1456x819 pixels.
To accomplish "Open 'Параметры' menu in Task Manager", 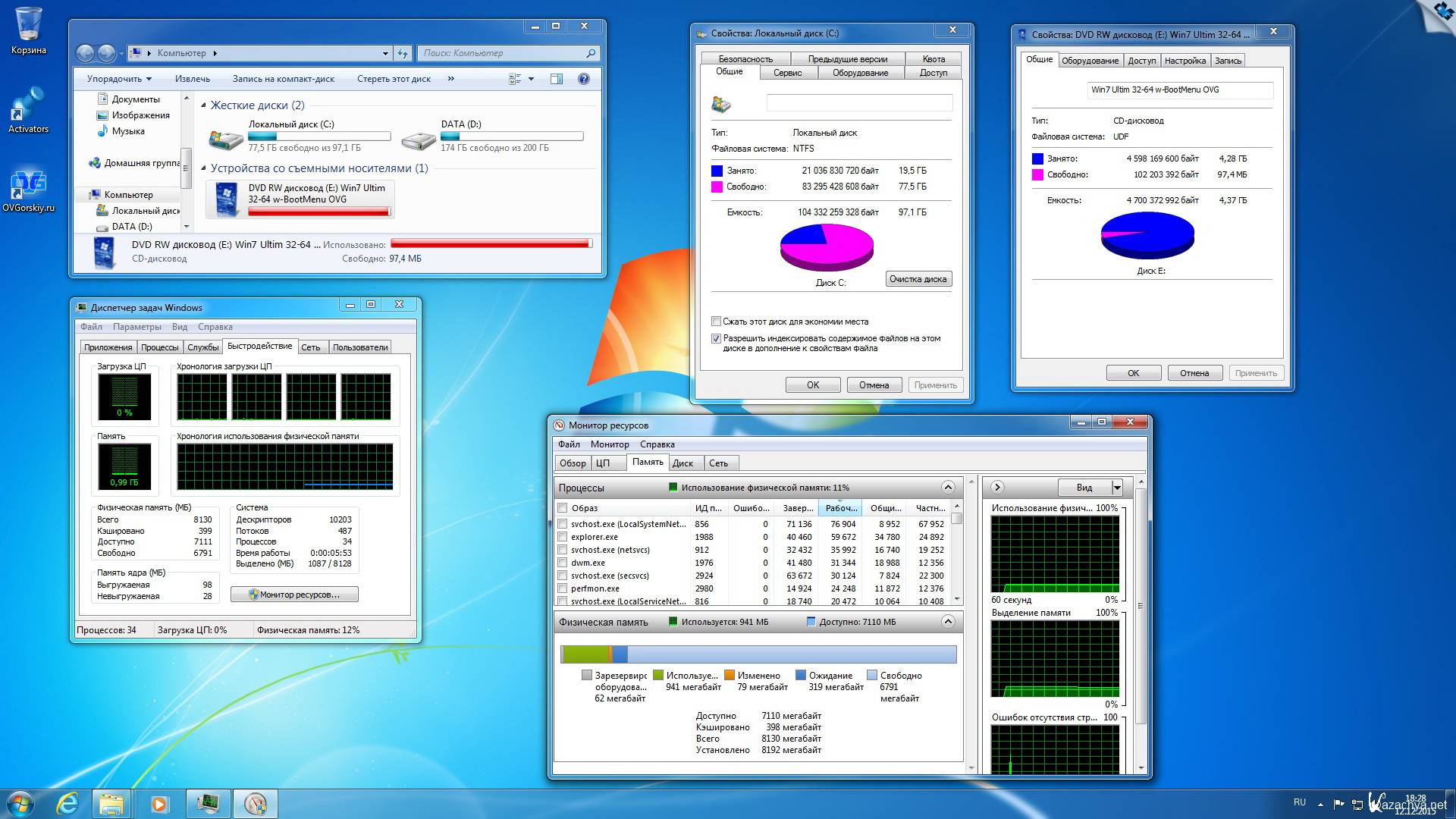I will tap(137, 327).
